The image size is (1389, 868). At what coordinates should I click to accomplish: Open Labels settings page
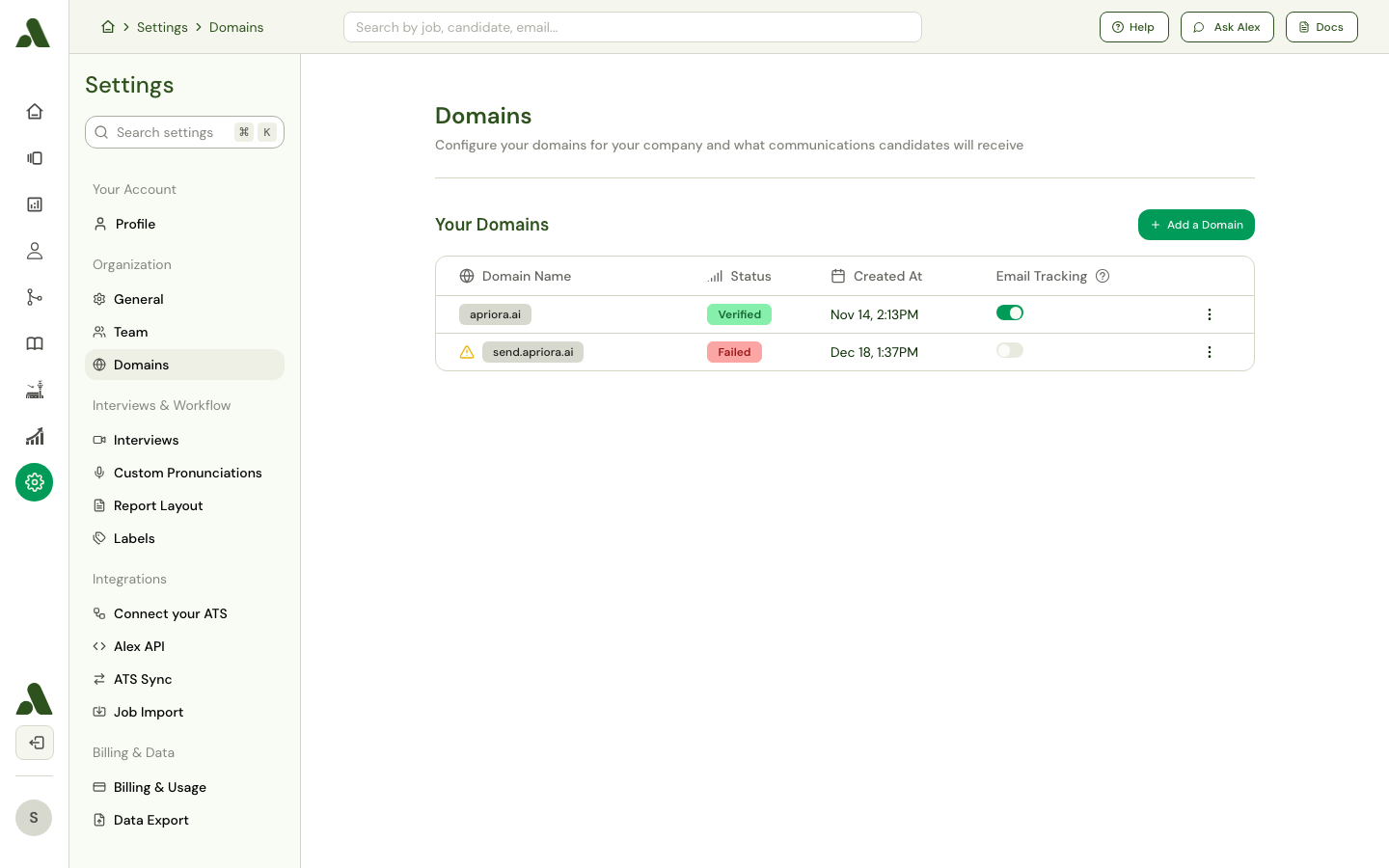[184, 538]
